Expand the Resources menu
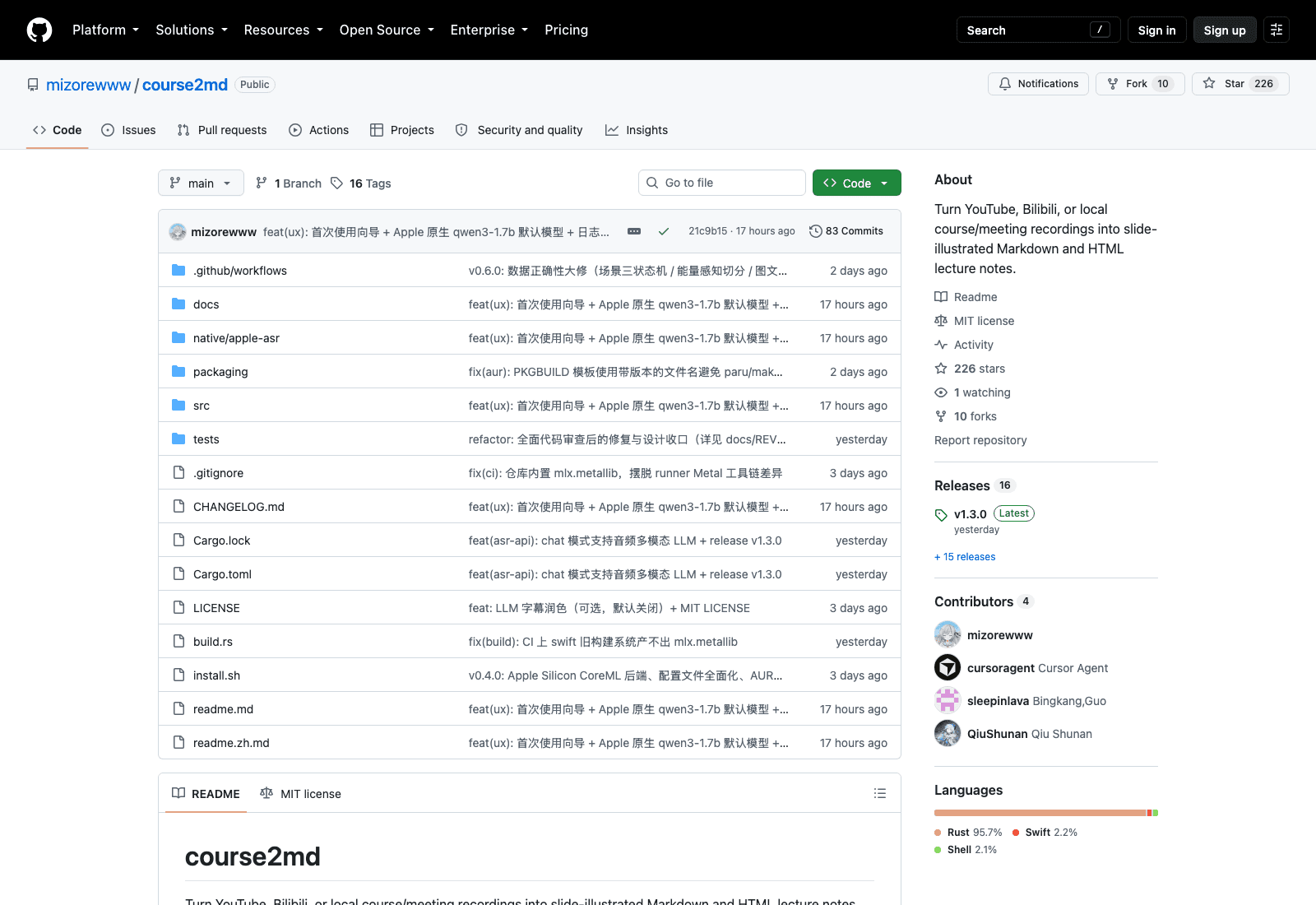The image size is (1316, 905). pyautogui.click(x=283, y=30)
